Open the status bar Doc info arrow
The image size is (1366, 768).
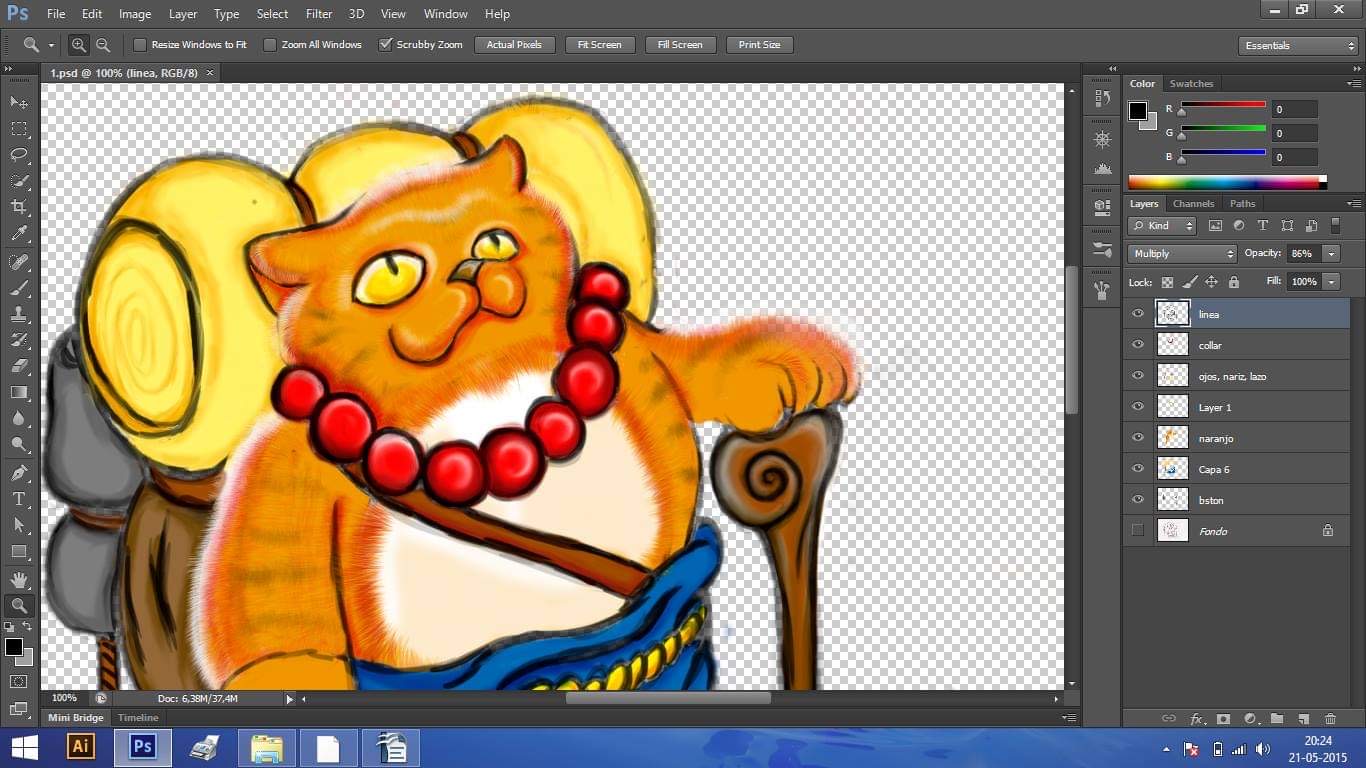[x=290, y=699]
